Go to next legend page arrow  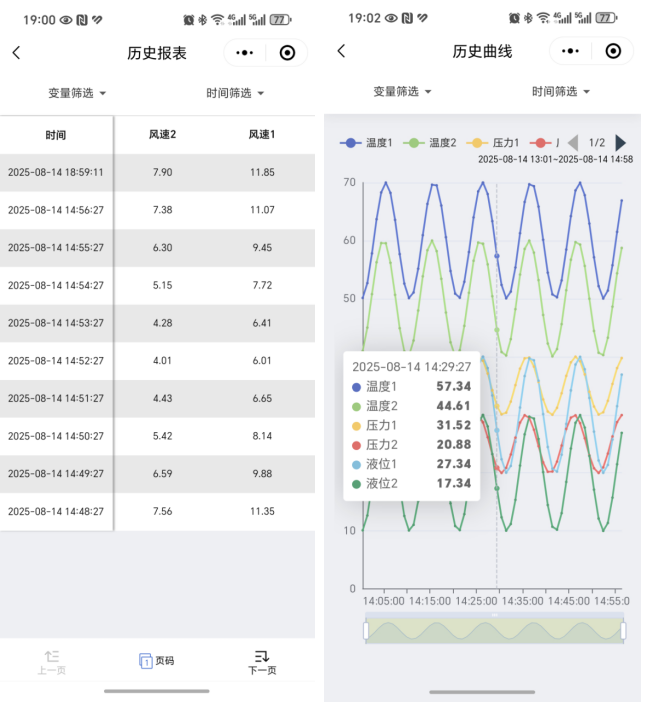click(620, 143)
